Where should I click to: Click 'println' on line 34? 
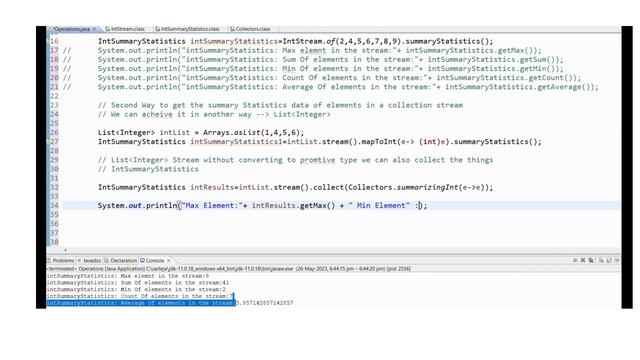(161, 206)
